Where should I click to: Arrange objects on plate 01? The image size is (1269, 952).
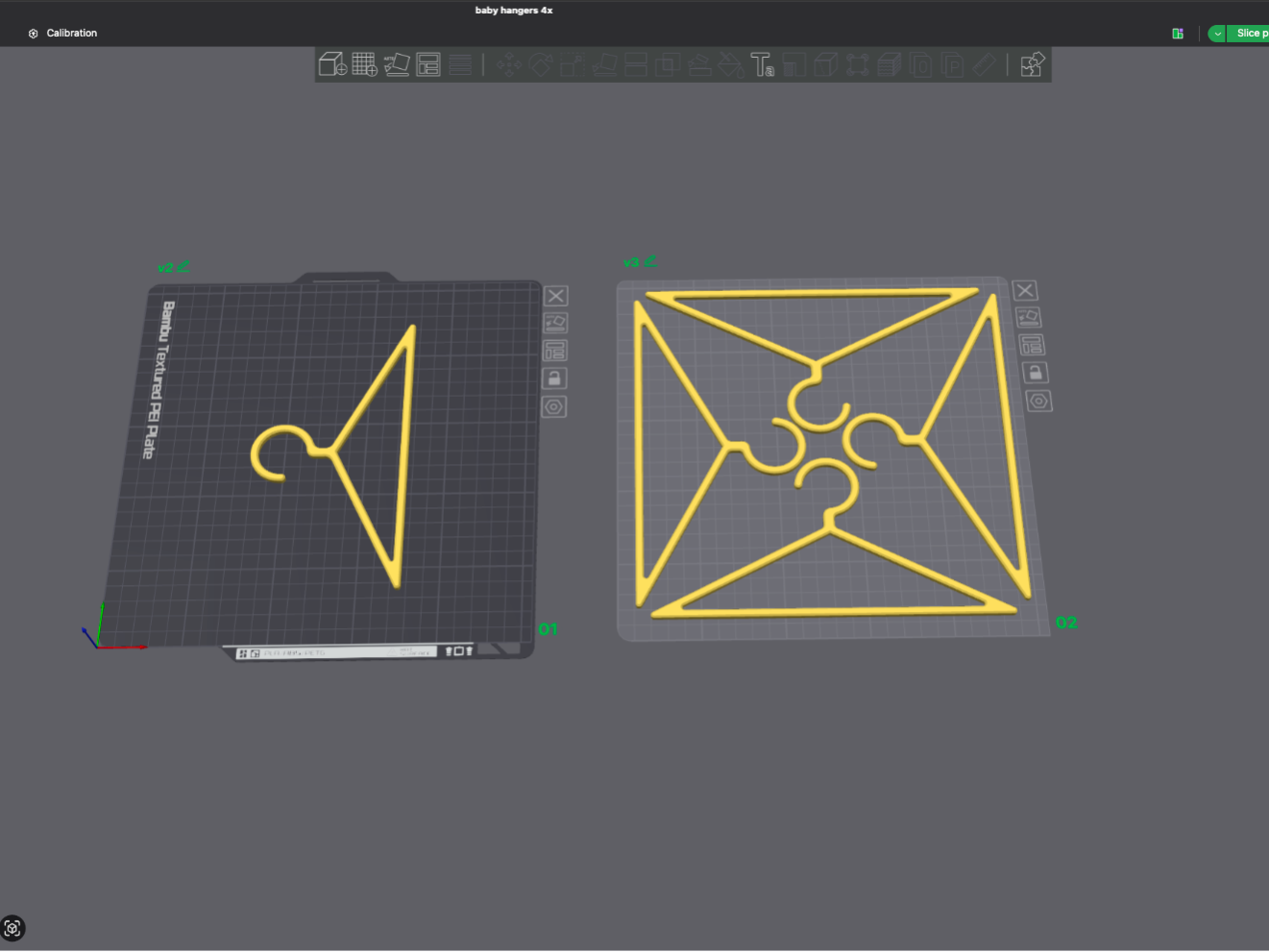click(x=555, y=351)
